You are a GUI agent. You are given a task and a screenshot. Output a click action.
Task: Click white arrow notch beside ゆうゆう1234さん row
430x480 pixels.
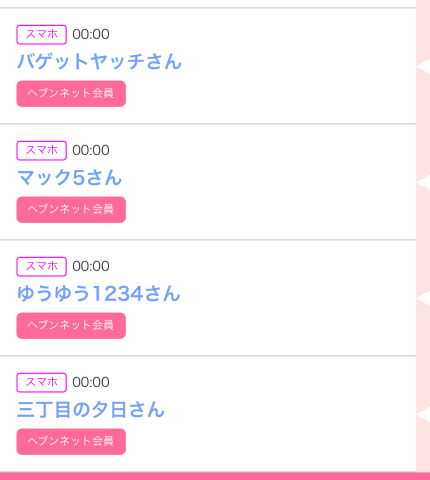423,298
